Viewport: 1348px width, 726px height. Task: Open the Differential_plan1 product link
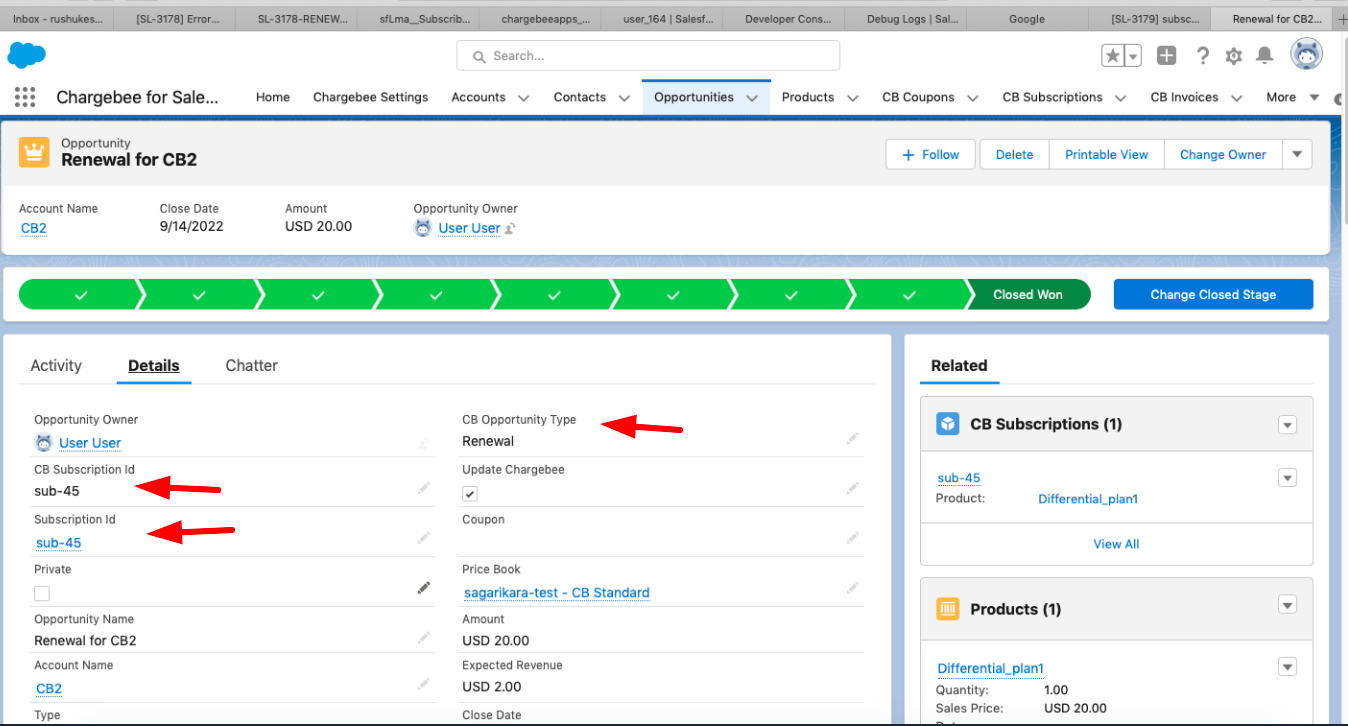(990, 668)
